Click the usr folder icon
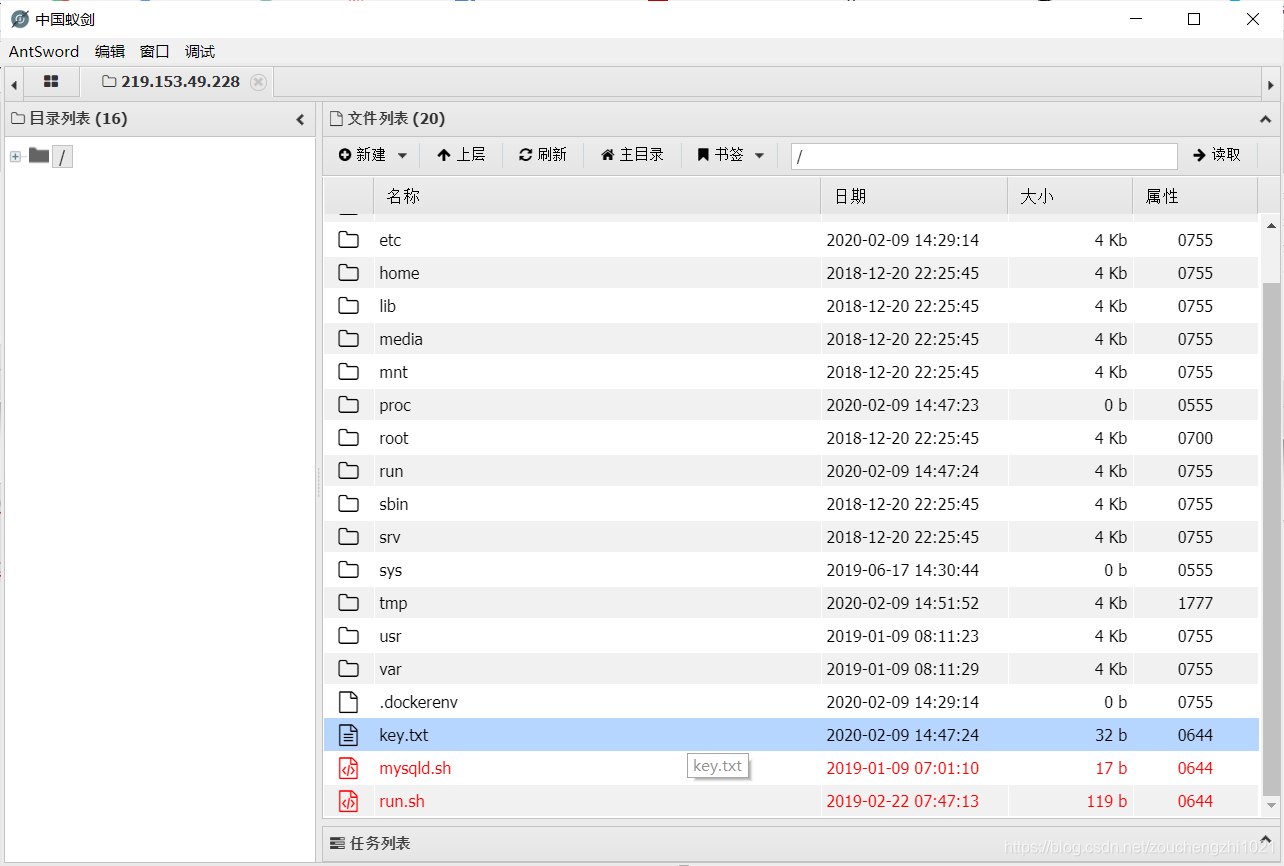Image resolution: width=1284 pixels, height=866 pixels. [x=348, y=636]
